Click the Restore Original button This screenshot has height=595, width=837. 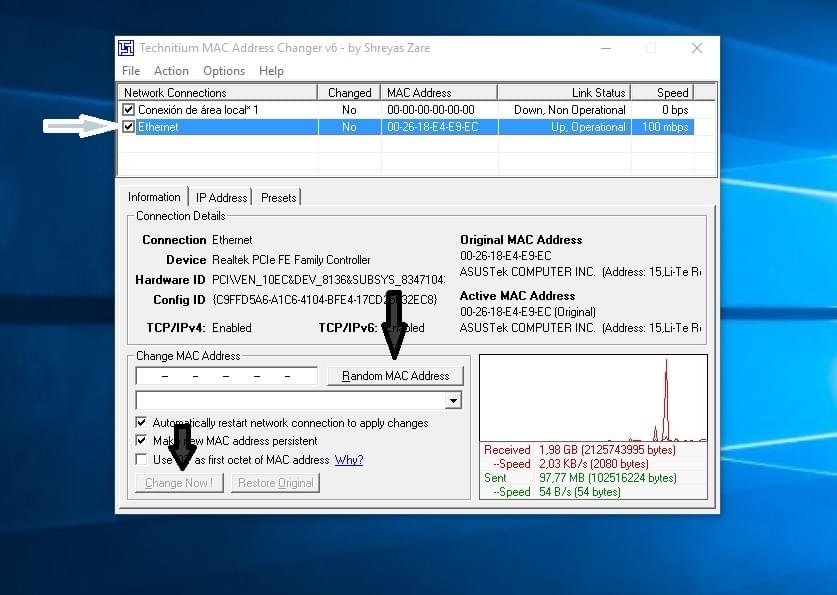point(275,483)
